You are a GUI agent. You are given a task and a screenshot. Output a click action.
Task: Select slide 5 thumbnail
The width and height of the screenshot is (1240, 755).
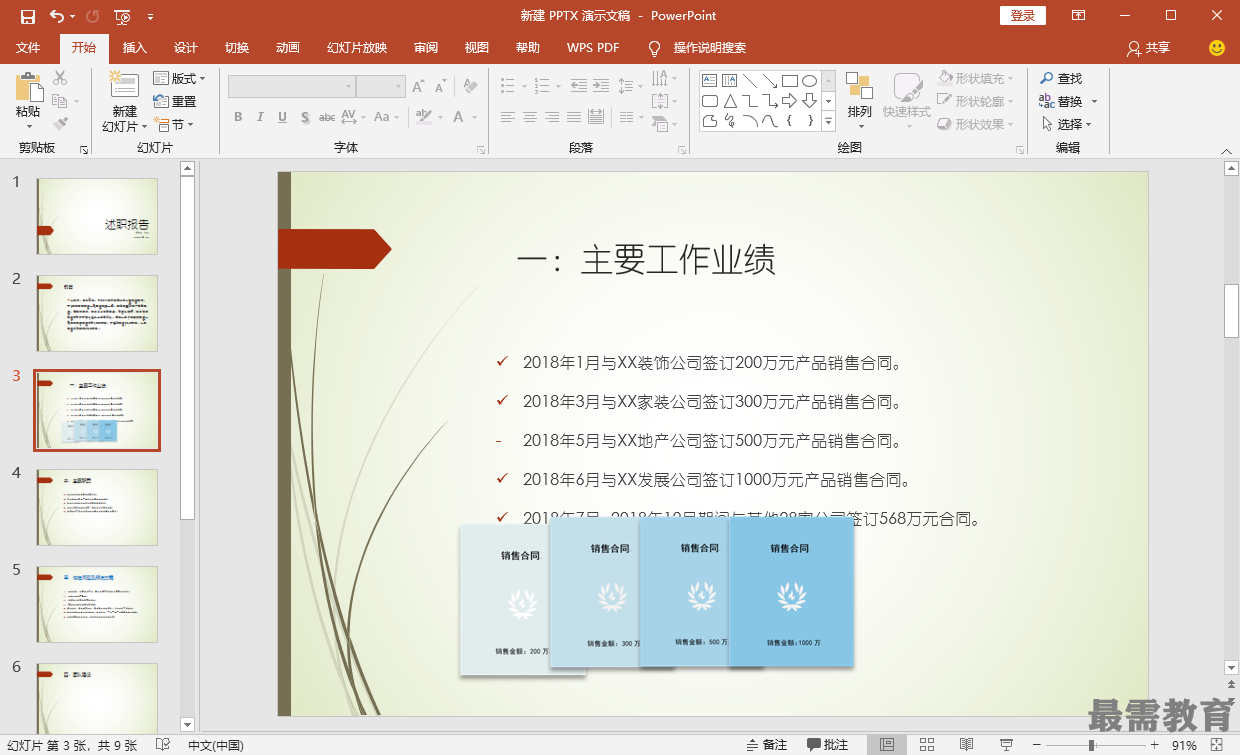pos(97,605)
